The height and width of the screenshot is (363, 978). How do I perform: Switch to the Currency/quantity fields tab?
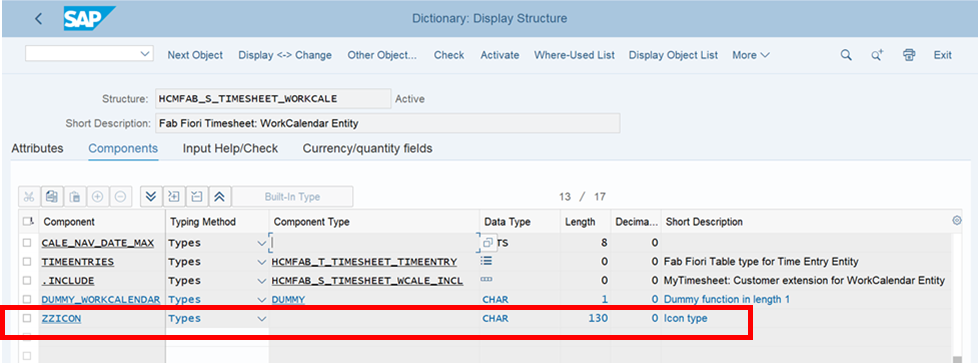click(x=367, y=148)
